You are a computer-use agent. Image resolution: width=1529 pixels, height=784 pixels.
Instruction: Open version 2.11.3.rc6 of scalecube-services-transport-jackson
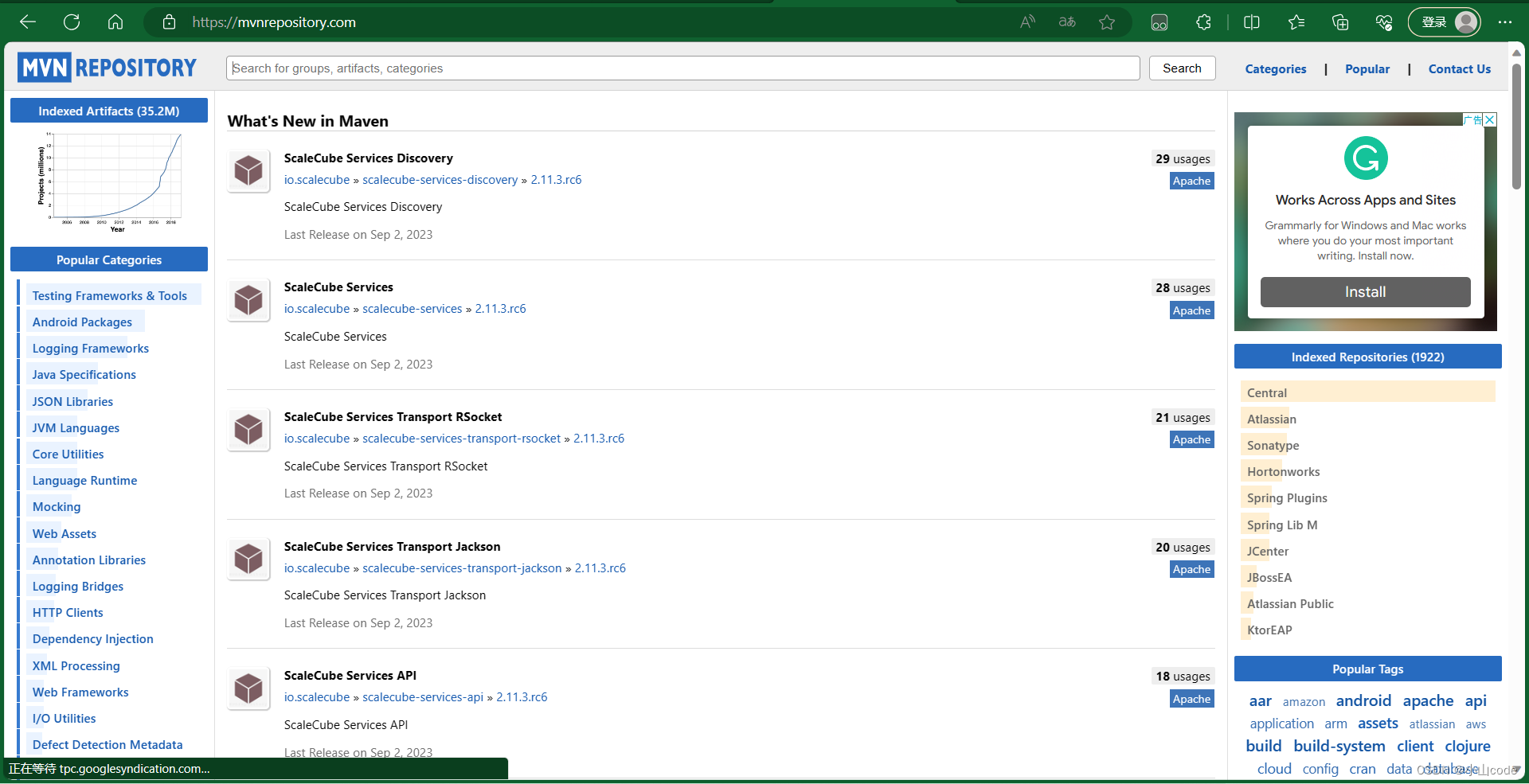[x=600, y=568]
